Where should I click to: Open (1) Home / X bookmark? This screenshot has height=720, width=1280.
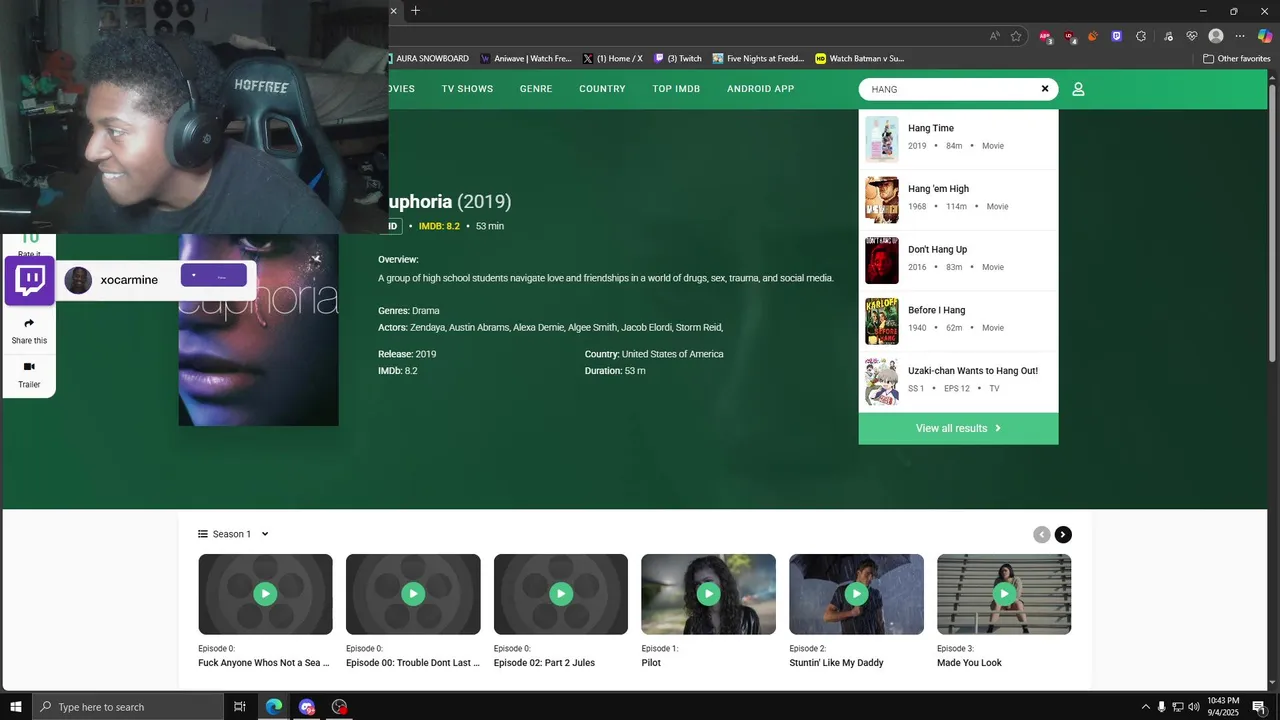(x=612, y=58)
